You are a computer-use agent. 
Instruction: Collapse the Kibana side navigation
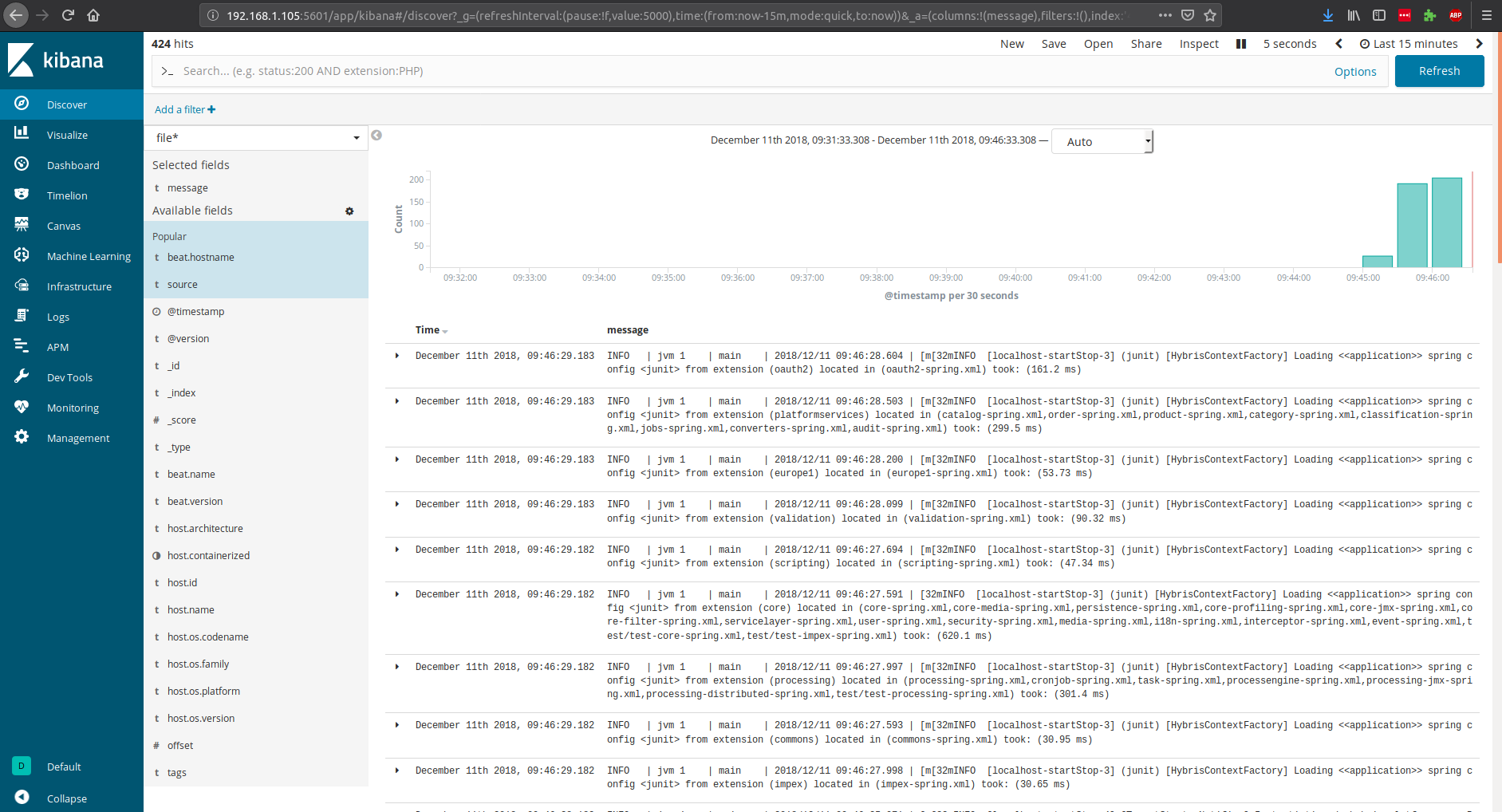(x=22, y=798)
